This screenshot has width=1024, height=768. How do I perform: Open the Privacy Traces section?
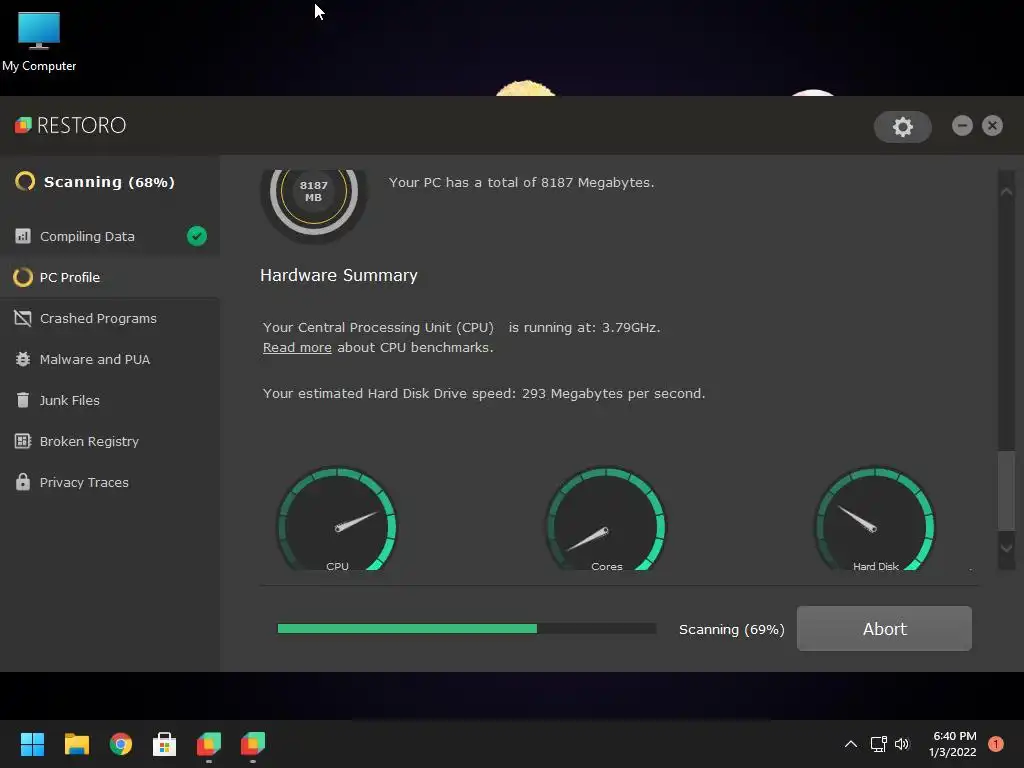(110, 482)
